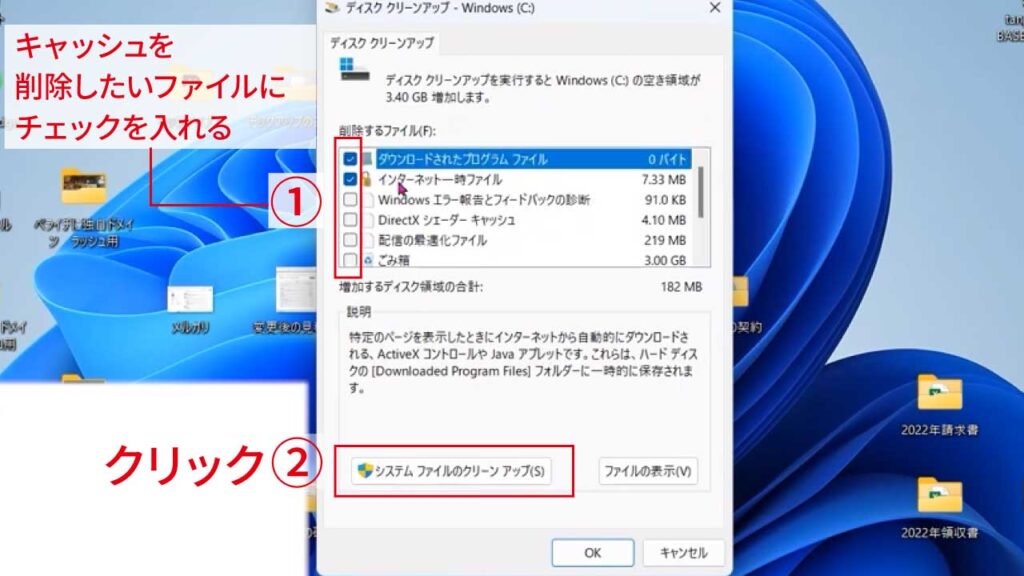Click the 4.10 MB size value

[x=664, y=220]
